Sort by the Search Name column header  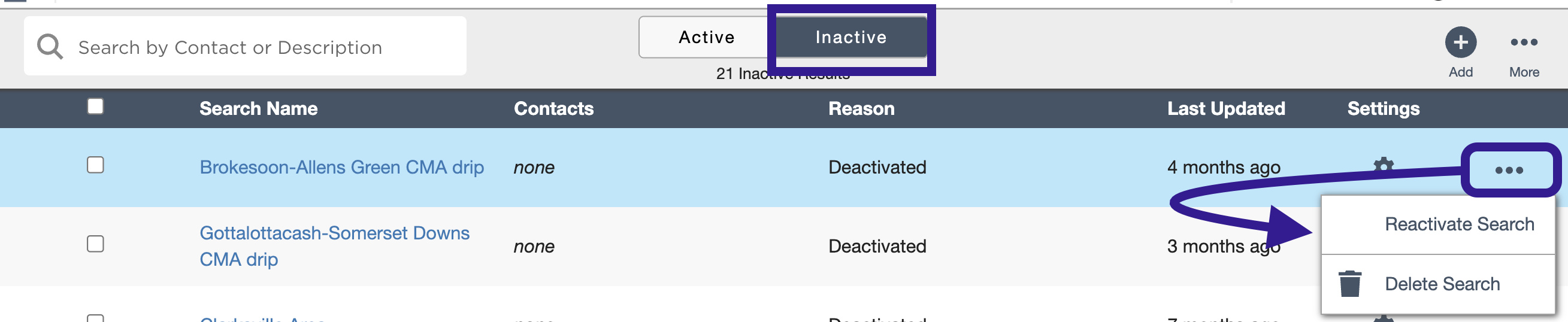pyautogui.click(x=259, y=108)
